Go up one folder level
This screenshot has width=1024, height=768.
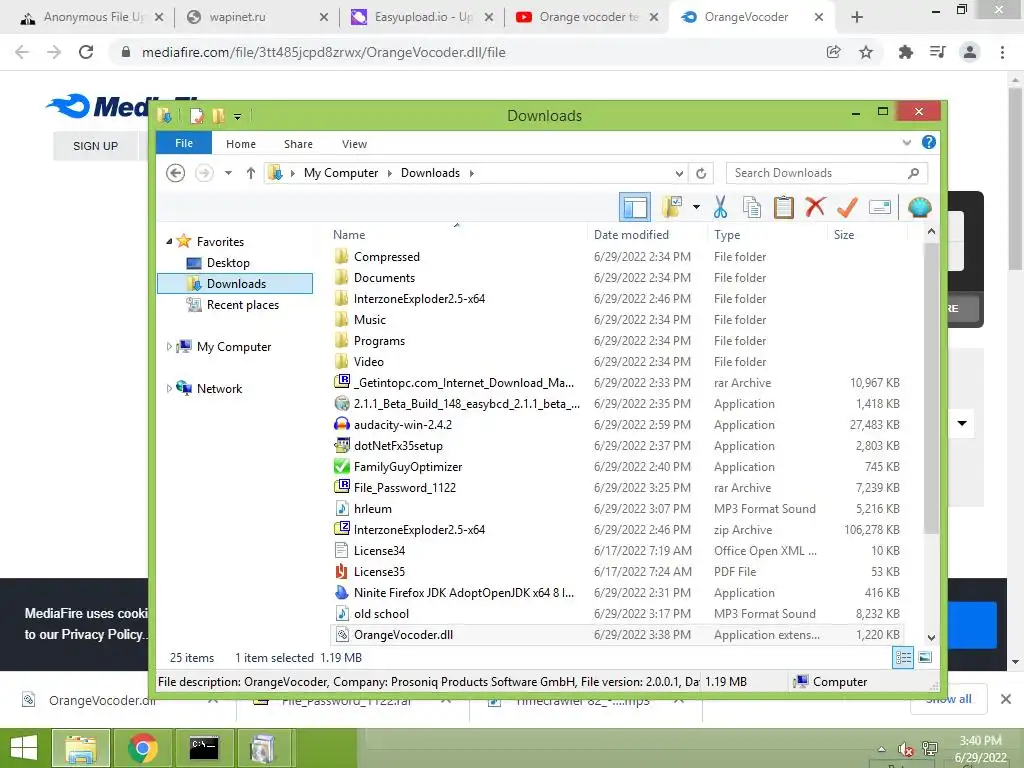pyautogui.click(x=250, y=173)
